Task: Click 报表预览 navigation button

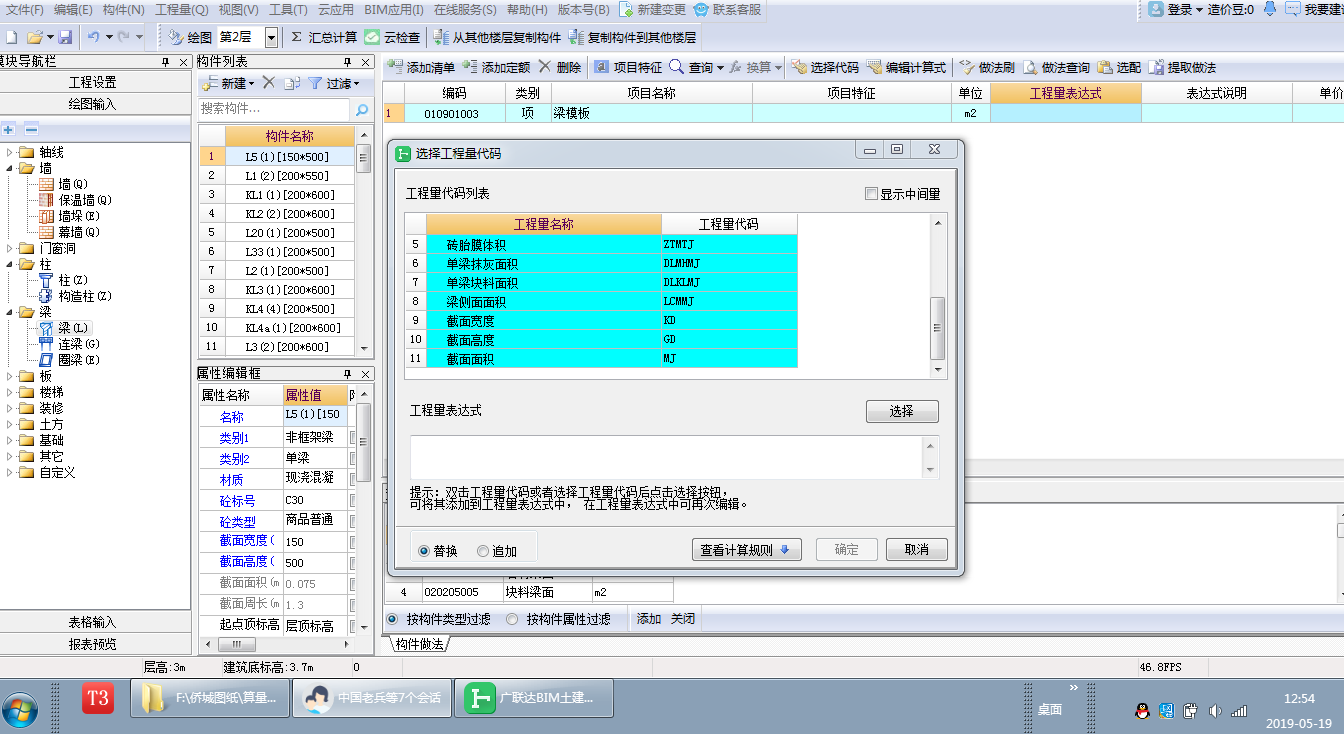Action: 93,644
